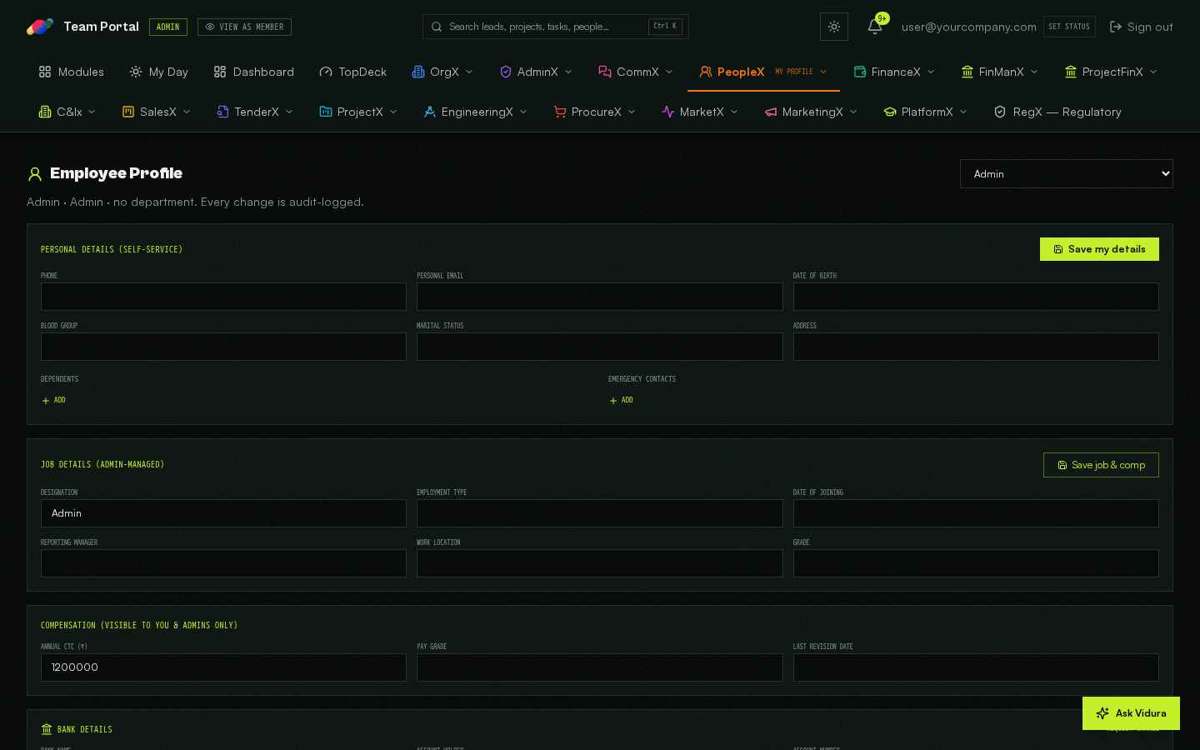Click the TopDeck gauge icon
This screenshot has height=750, width=1200.
(326, 72)
